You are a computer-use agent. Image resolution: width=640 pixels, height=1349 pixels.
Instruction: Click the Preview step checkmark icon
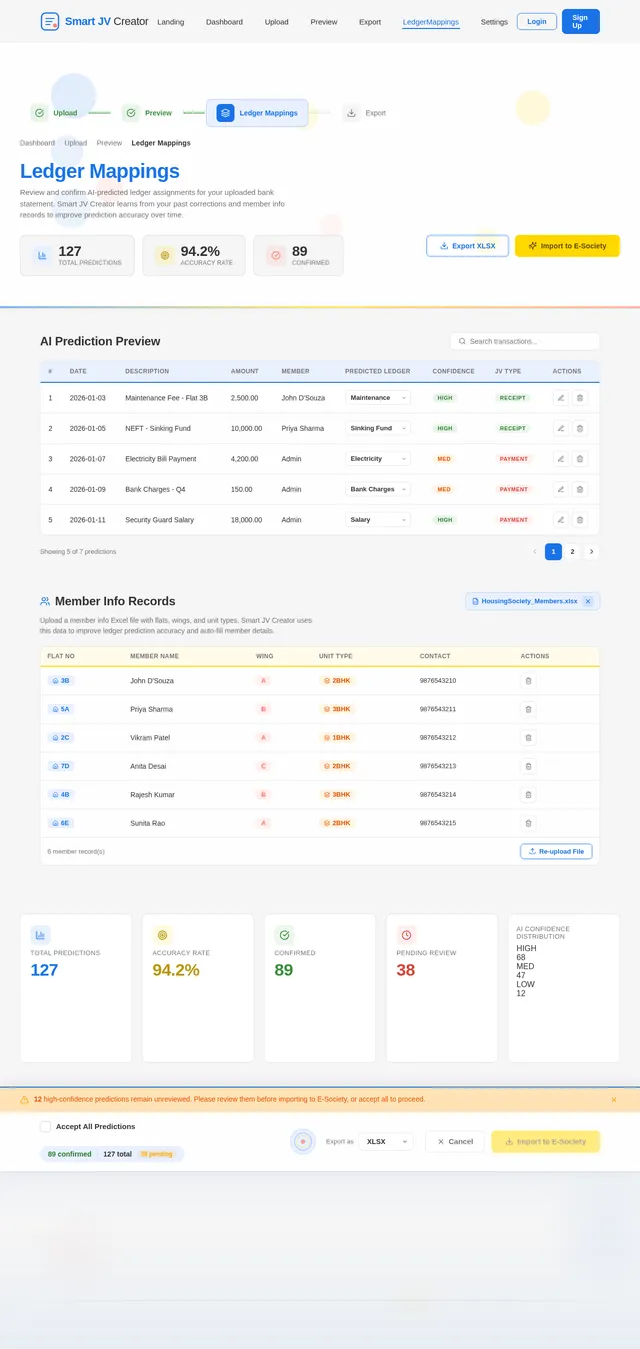click(130, 113)
